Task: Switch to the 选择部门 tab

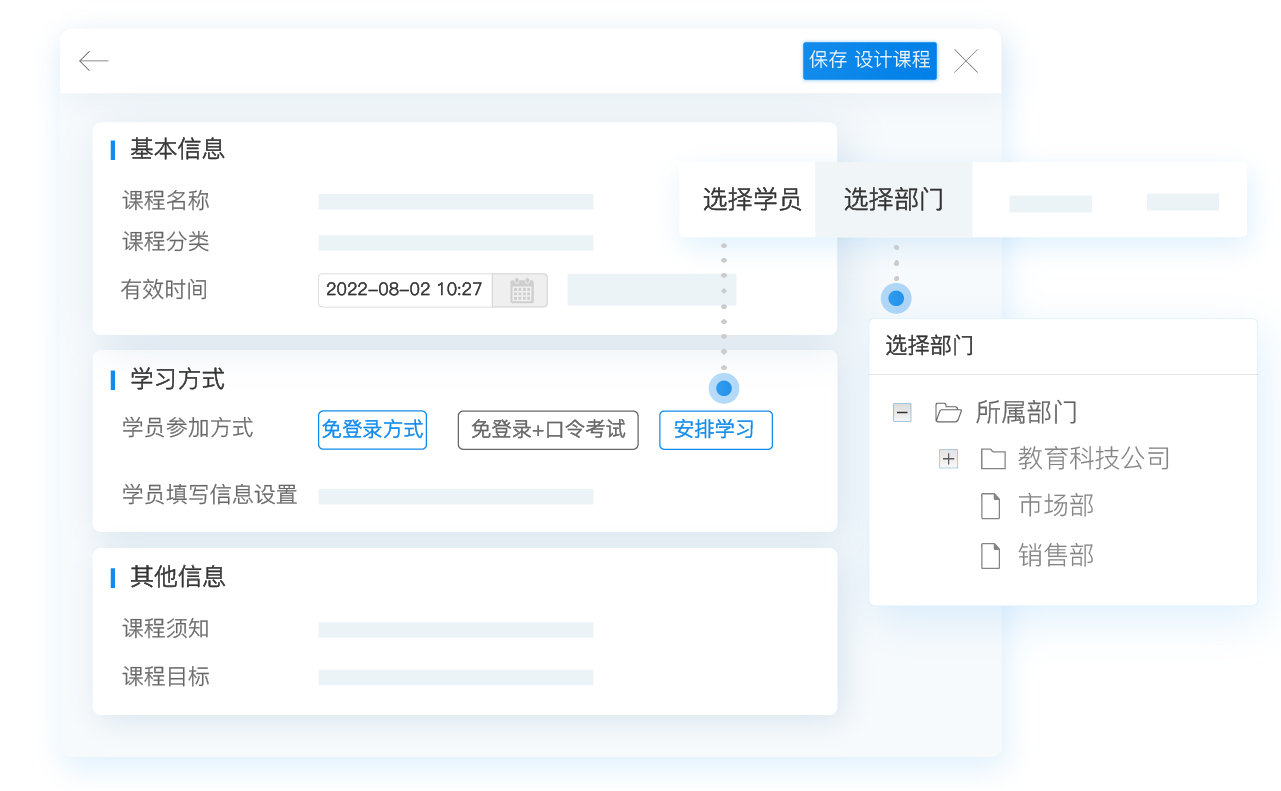Action: 893,200
